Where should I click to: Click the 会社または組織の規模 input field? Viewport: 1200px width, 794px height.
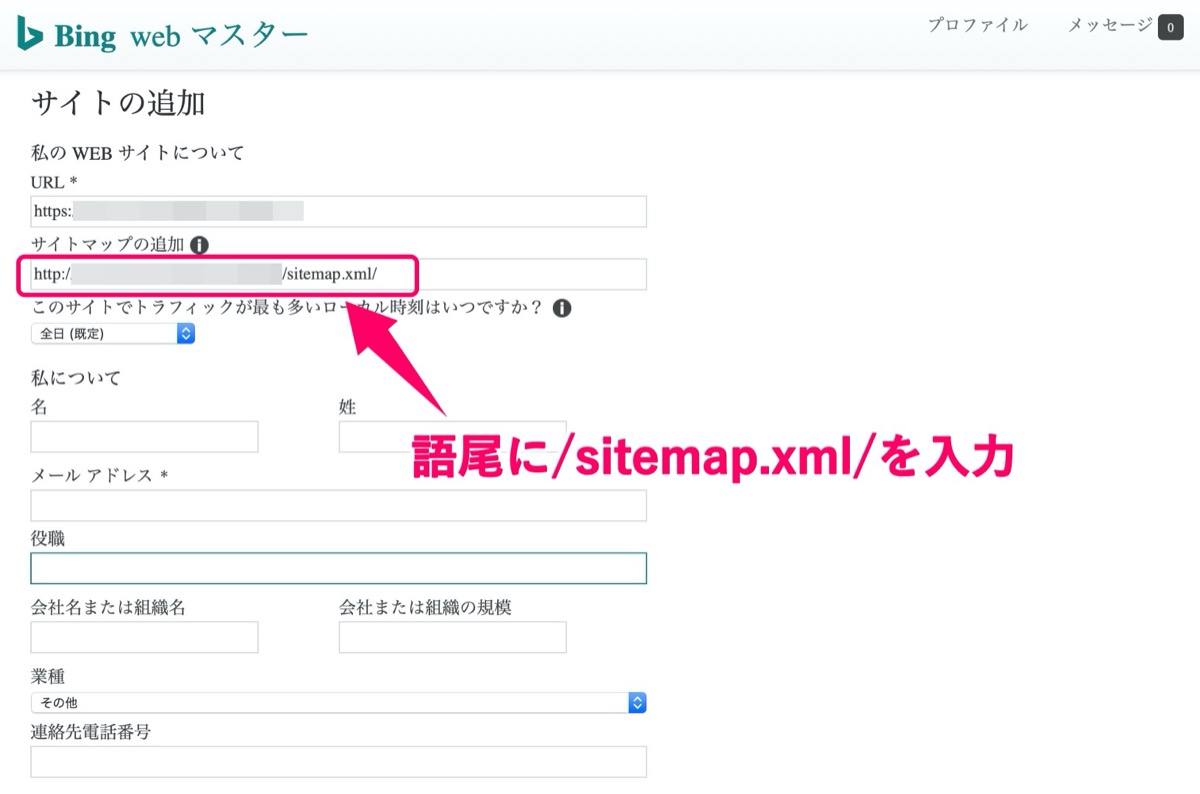click(x=453, y=637)
